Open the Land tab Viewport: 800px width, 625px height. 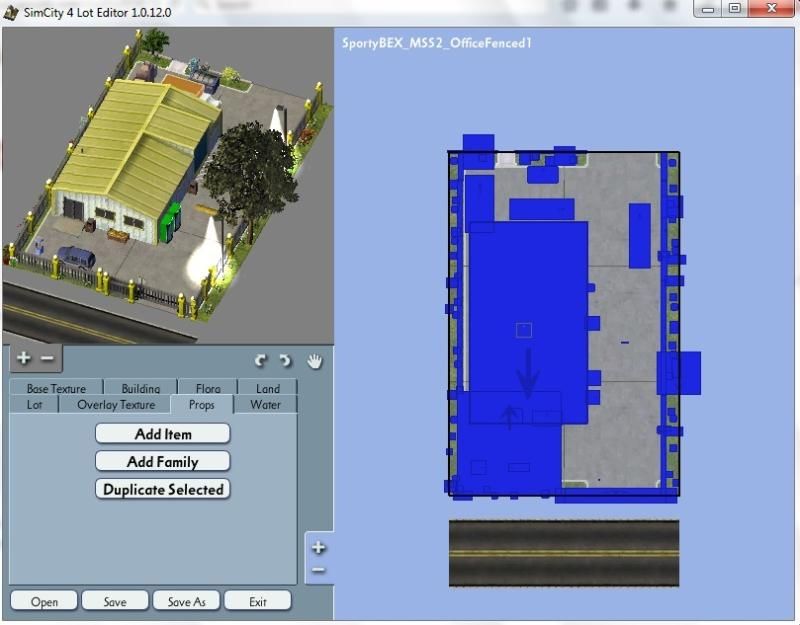268,387
